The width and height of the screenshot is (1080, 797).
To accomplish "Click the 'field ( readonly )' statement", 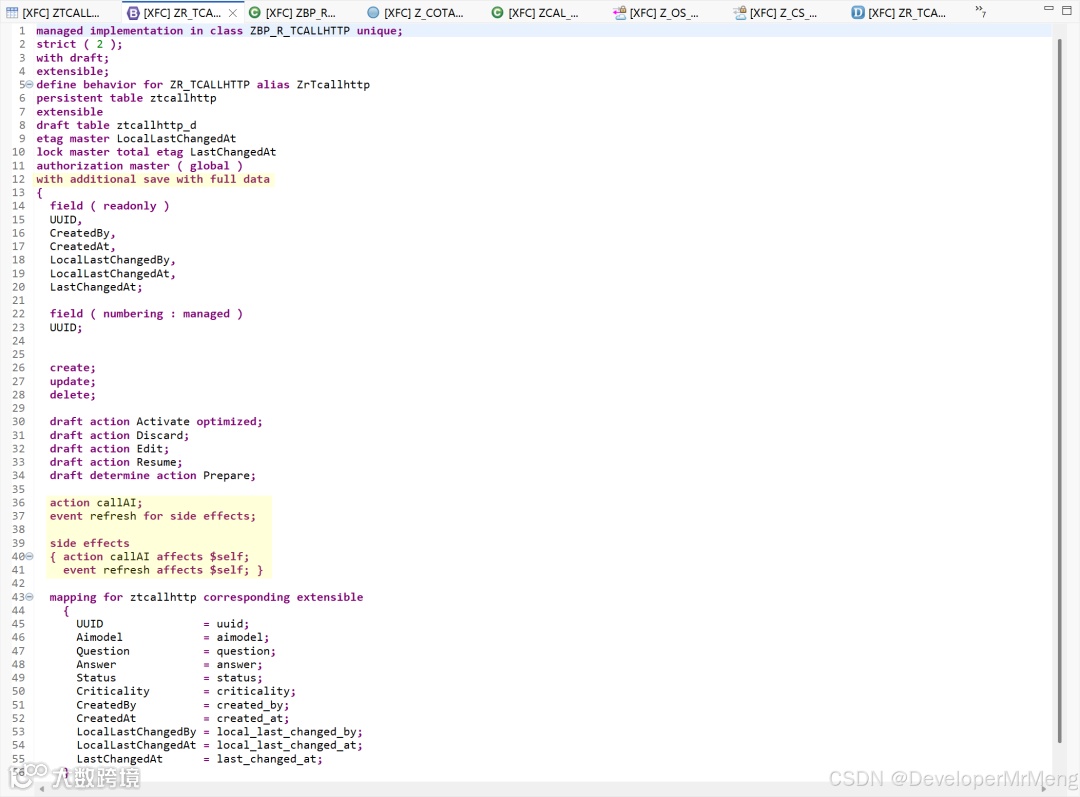I will pos(109,206).
